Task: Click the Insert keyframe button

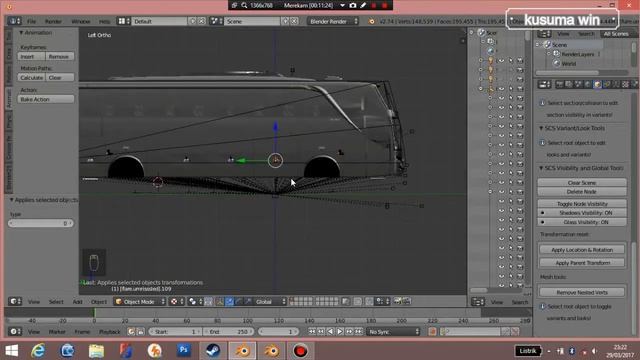Action: coord(31,56)
